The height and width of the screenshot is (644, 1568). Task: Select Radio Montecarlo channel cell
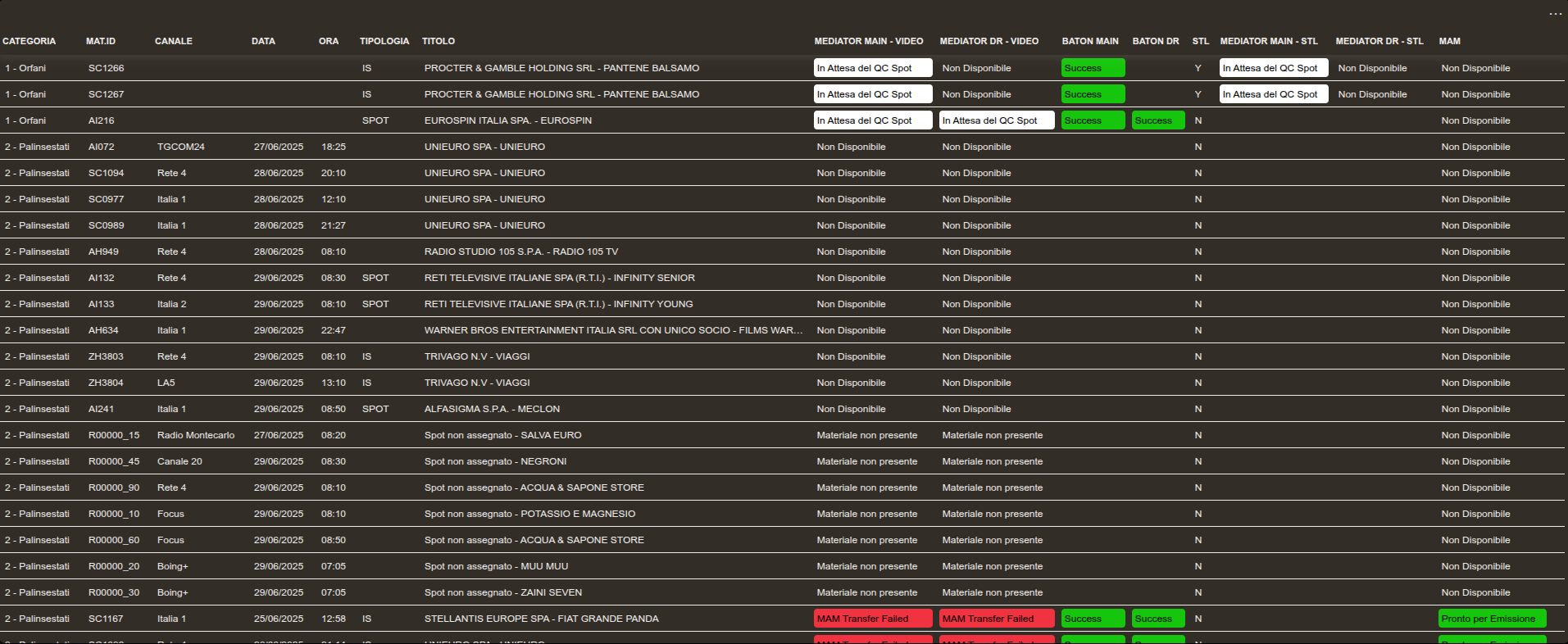(196, 435)
